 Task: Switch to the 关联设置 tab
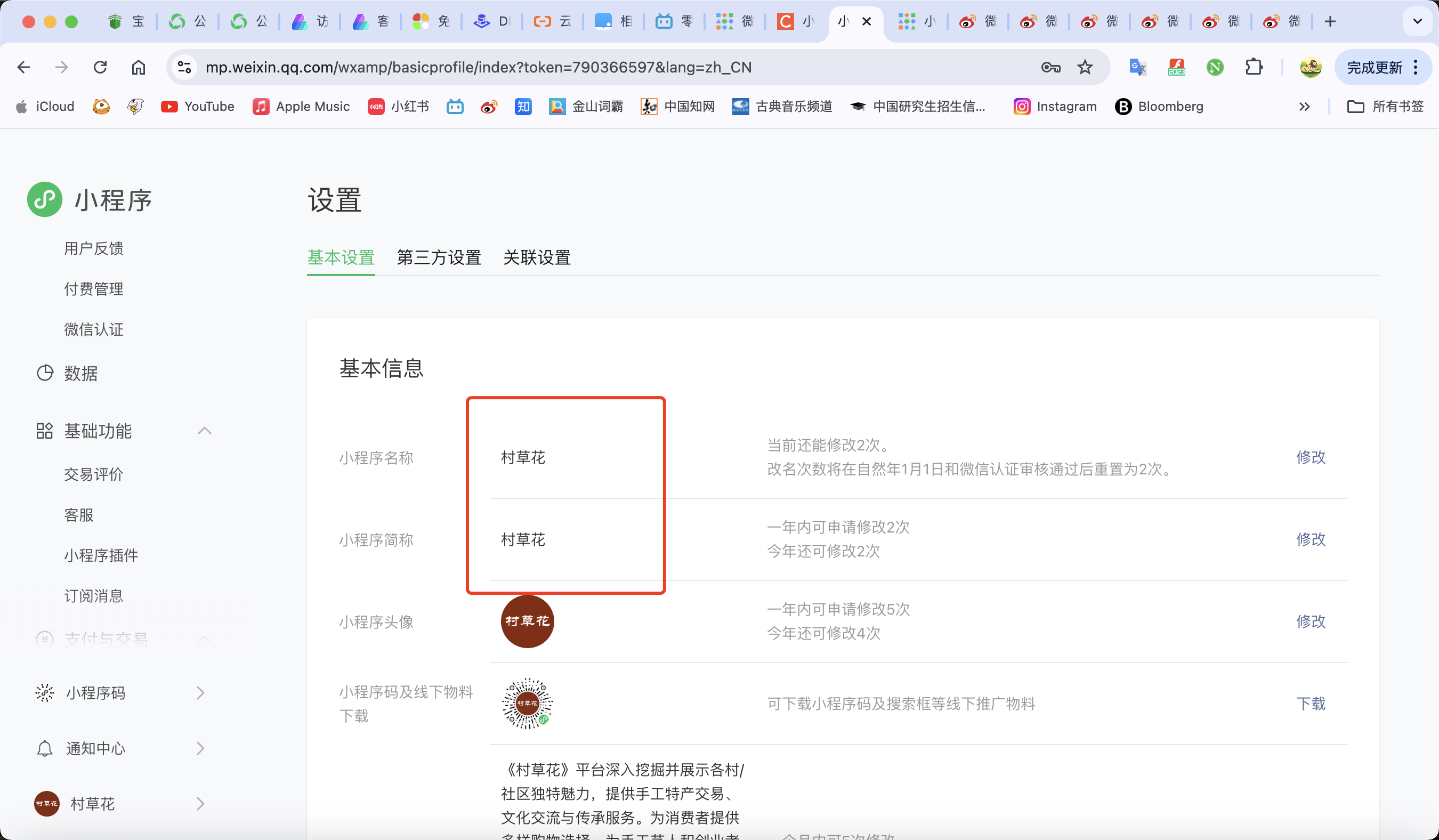point(536,257)
